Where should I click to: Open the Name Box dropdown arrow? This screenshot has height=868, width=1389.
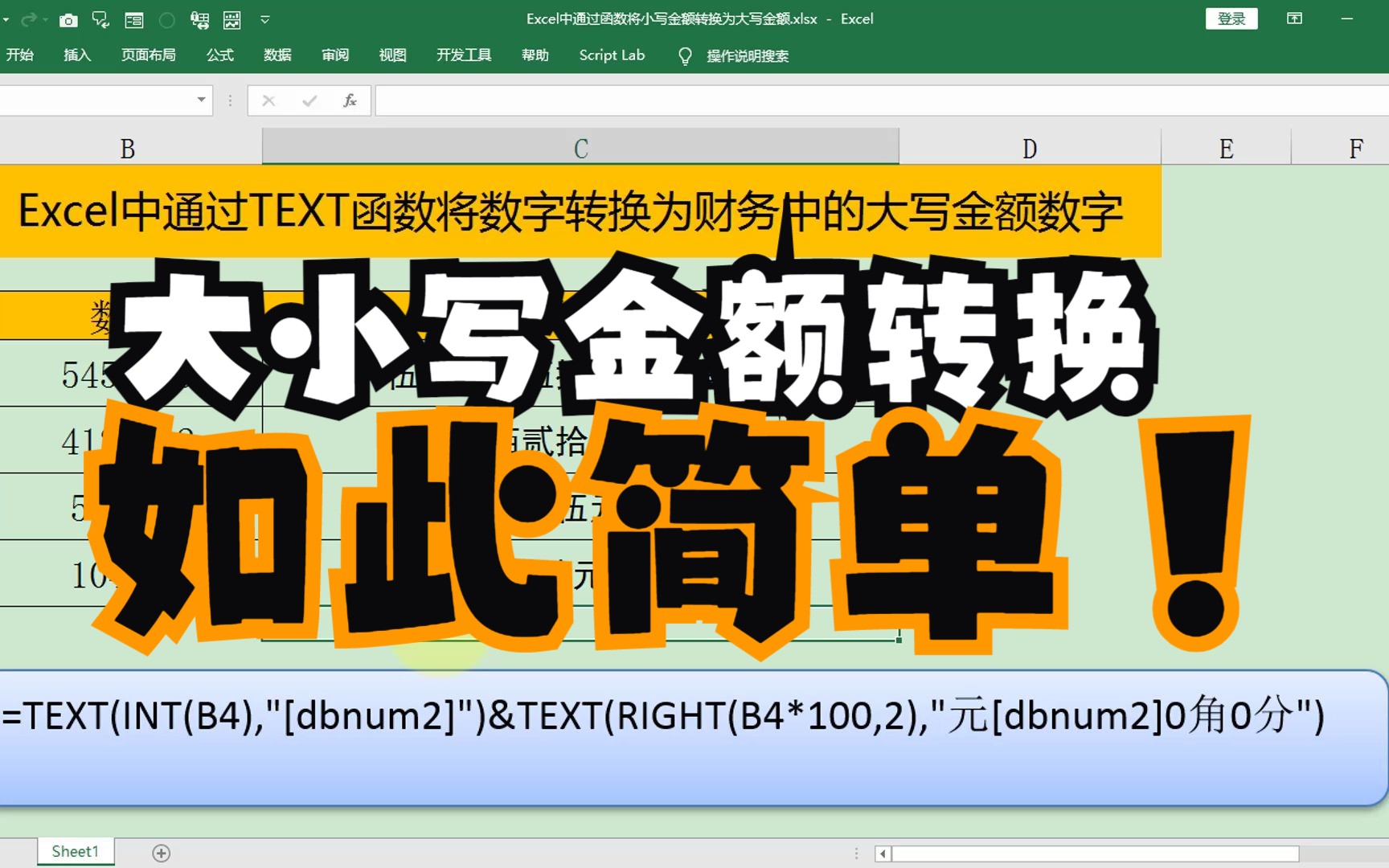201,100
